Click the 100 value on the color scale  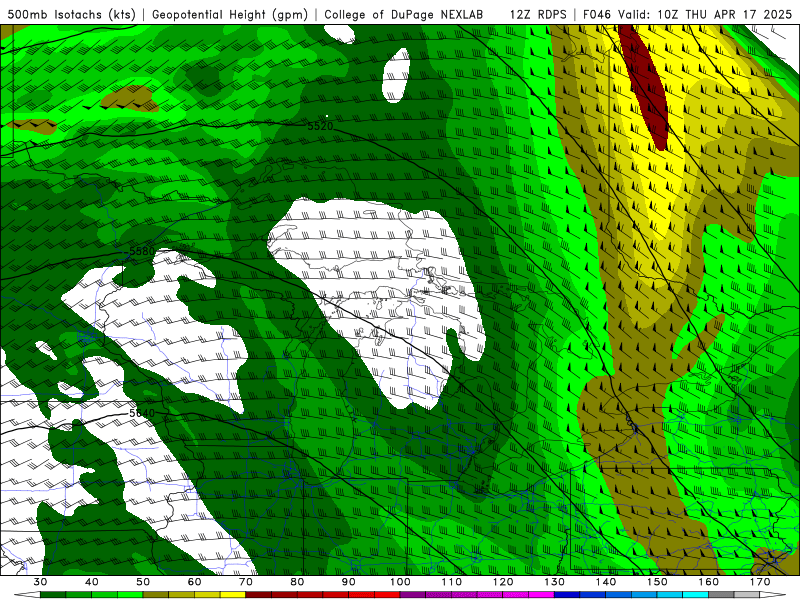pos(401,582)
